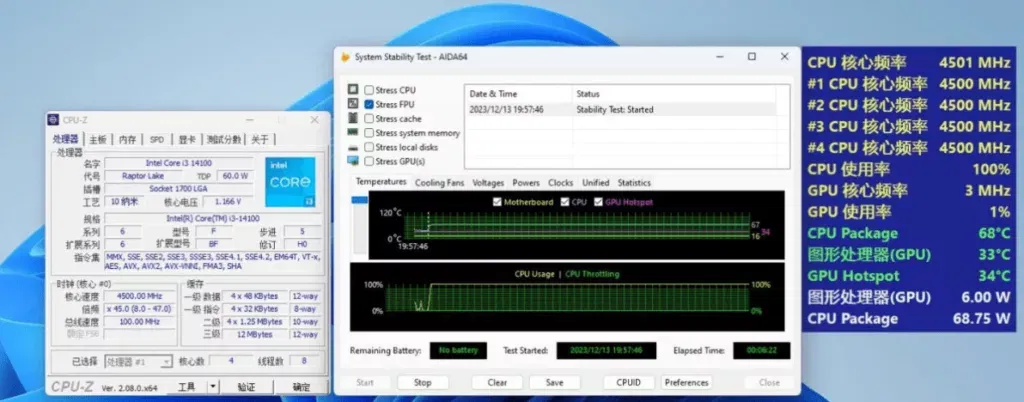The width and height of the screenshot is (1024, 402).
Task: Click the monitor icon beside Stress GPU(s)
Action: (x=353, y=161)
